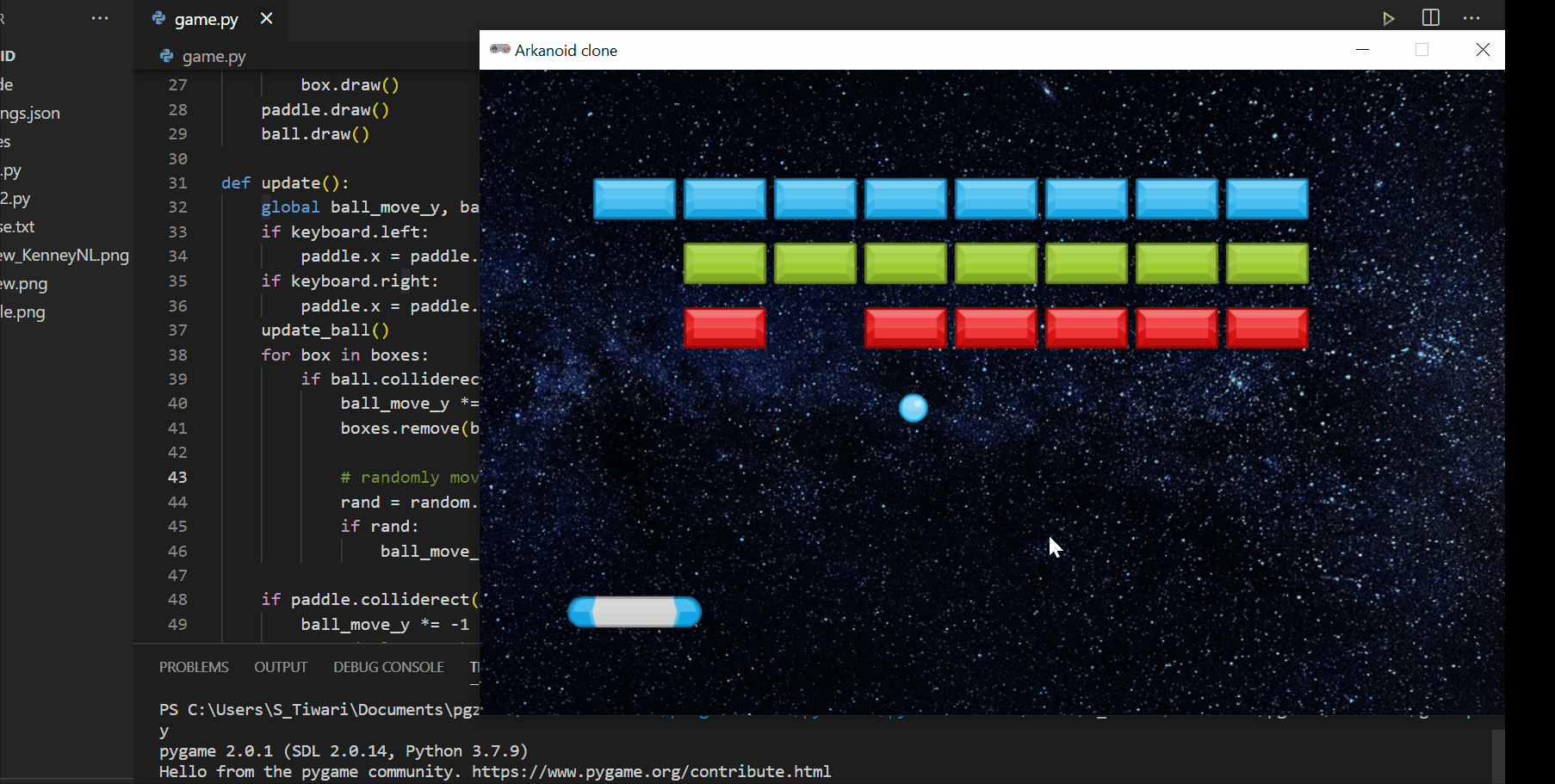The width and height of the screenshot is (1555, 784).
Task: Minimize the Arkanoid clone window
Action: click(1361, 49)
